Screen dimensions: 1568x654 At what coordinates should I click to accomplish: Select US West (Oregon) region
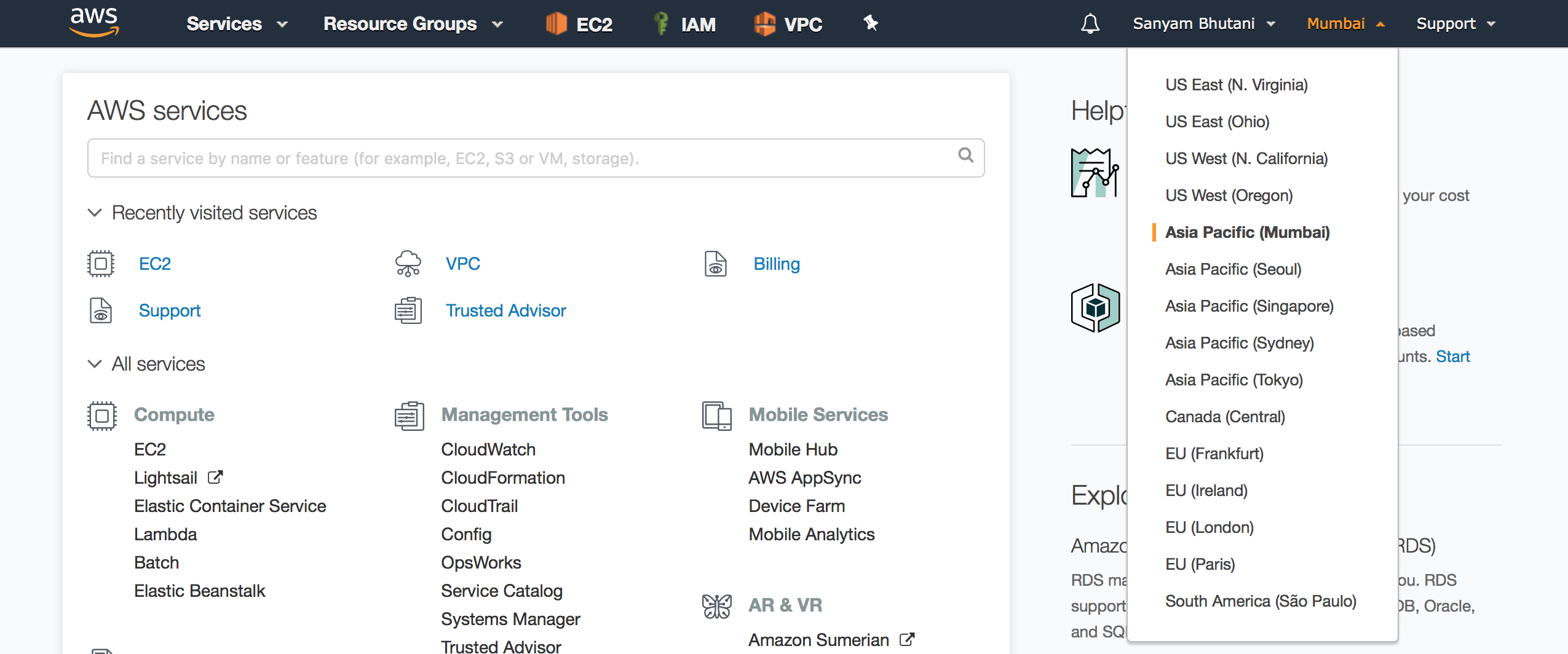[x=1229, y=195]
